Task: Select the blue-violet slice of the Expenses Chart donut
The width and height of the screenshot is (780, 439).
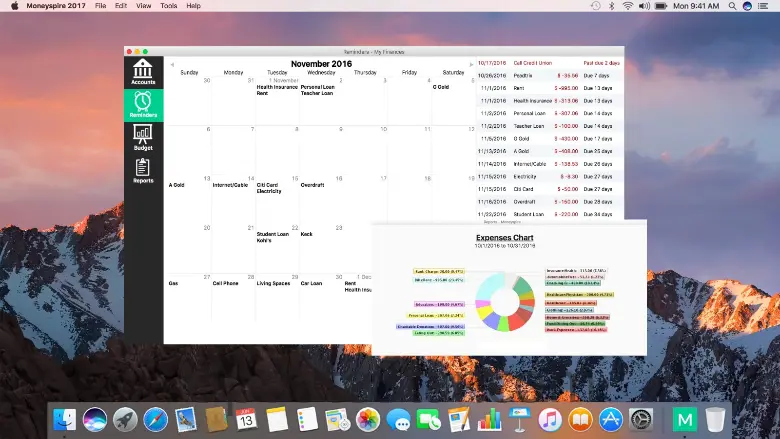Action: [x=491, y=321]
